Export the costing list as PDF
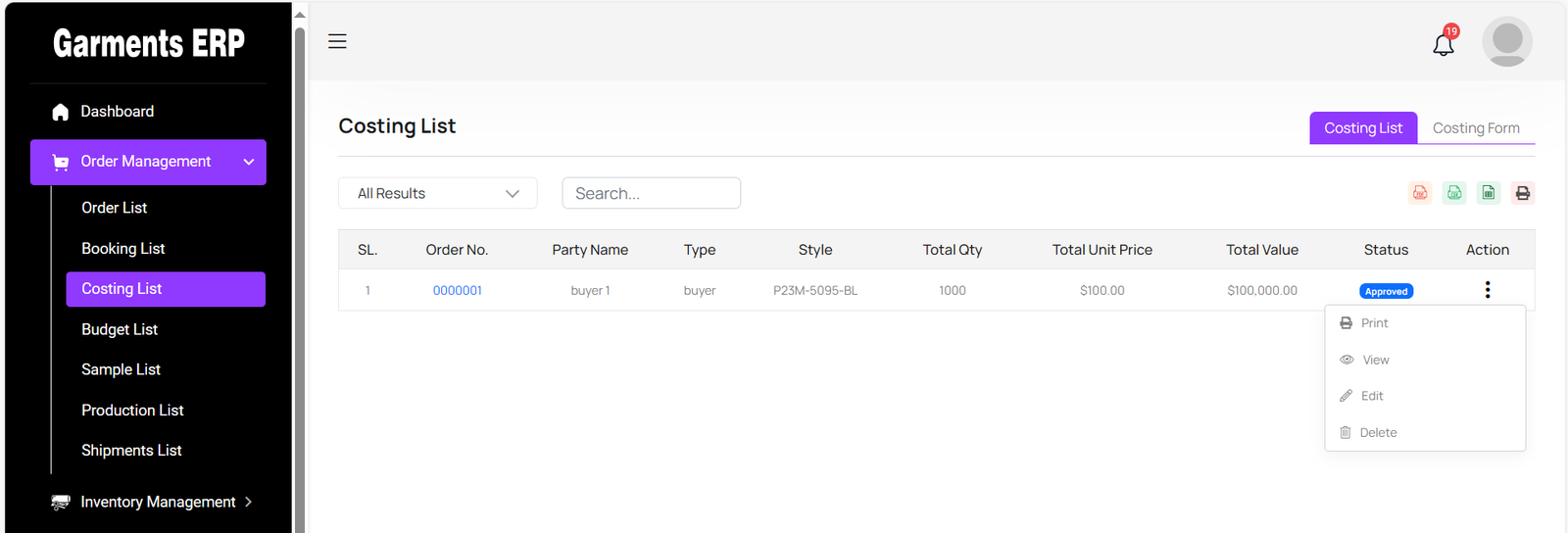1568x533 pixels. click(x=1419, y=193)
